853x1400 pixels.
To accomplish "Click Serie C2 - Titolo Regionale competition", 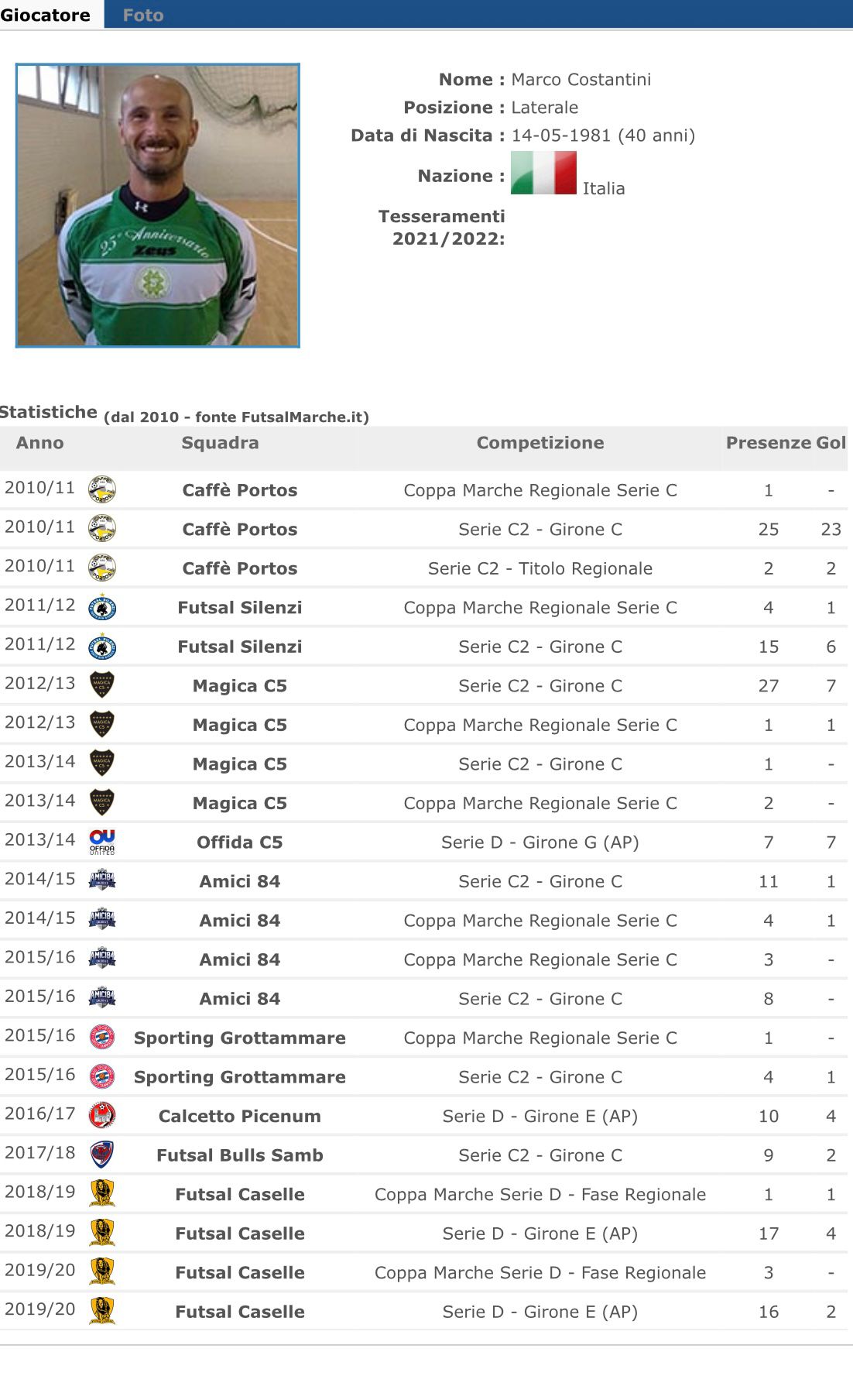I will coord(540,568).
